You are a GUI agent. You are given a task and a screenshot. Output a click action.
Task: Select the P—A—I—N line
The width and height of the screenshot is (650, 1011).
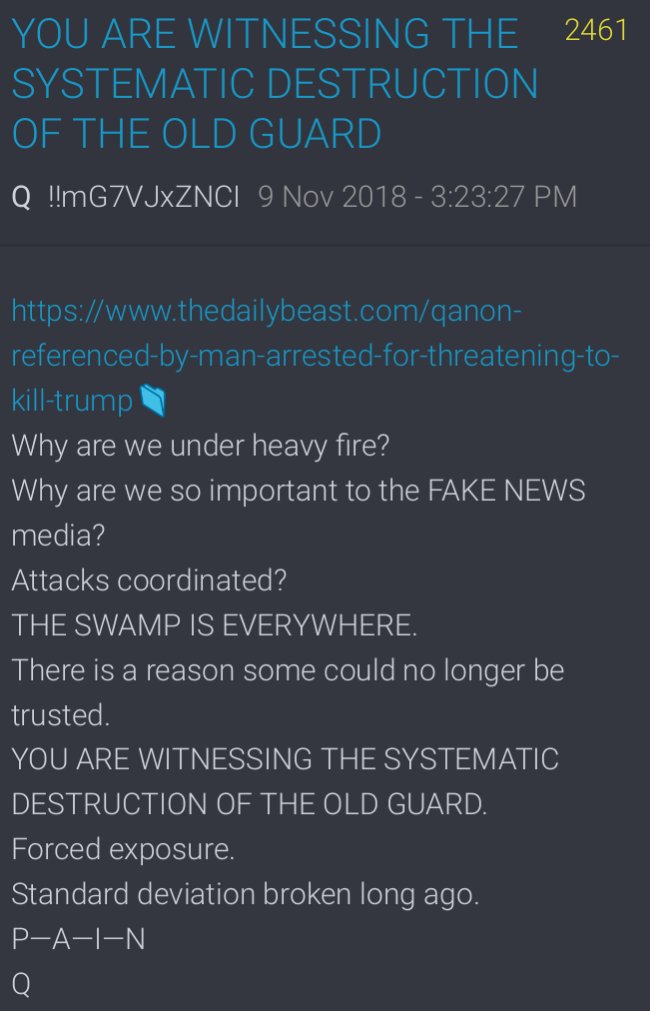[78, 939]
